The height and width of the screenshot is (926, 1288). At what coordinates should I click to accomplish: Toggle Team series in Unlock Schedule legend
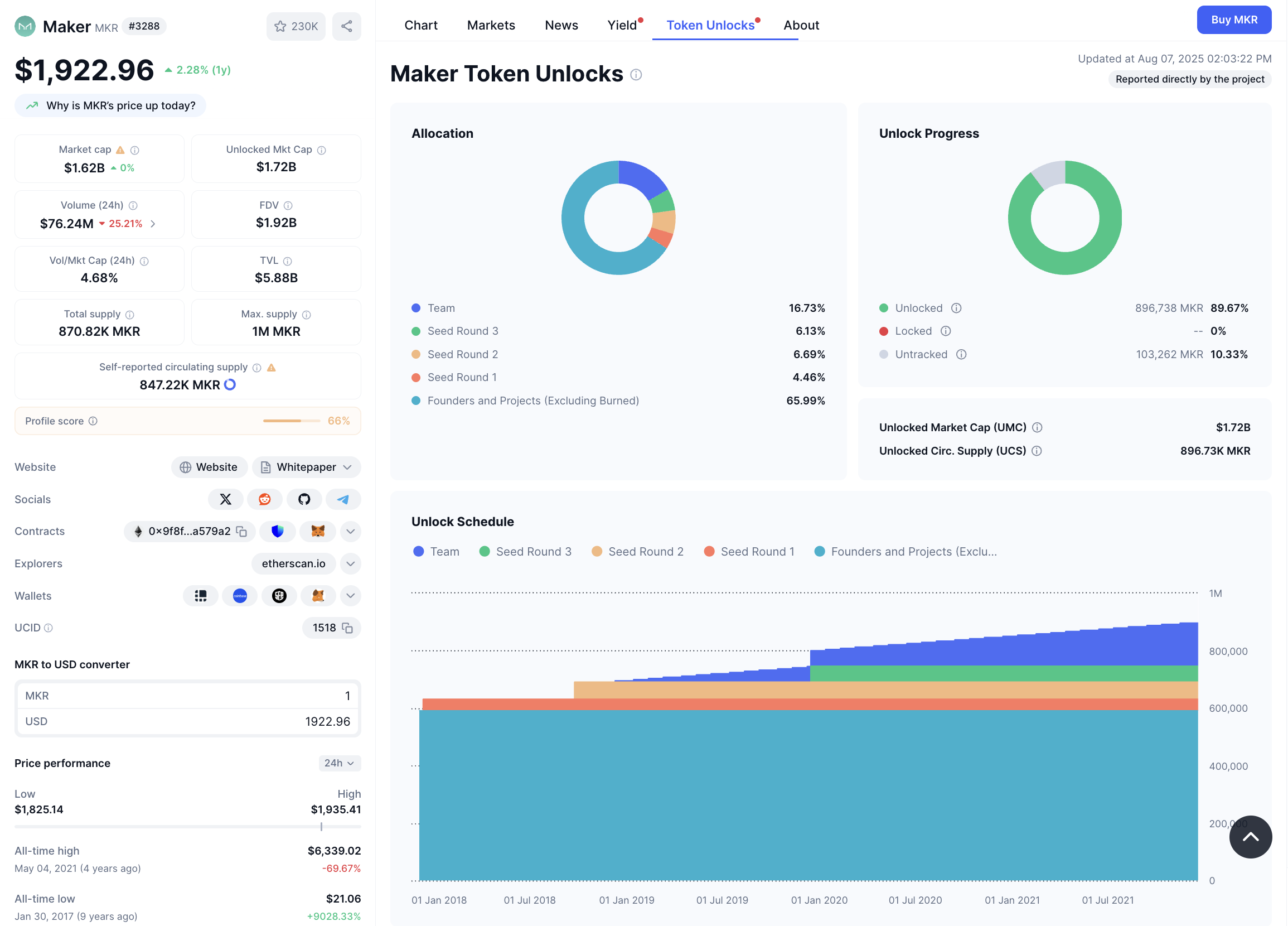click(x=436, y=552)
